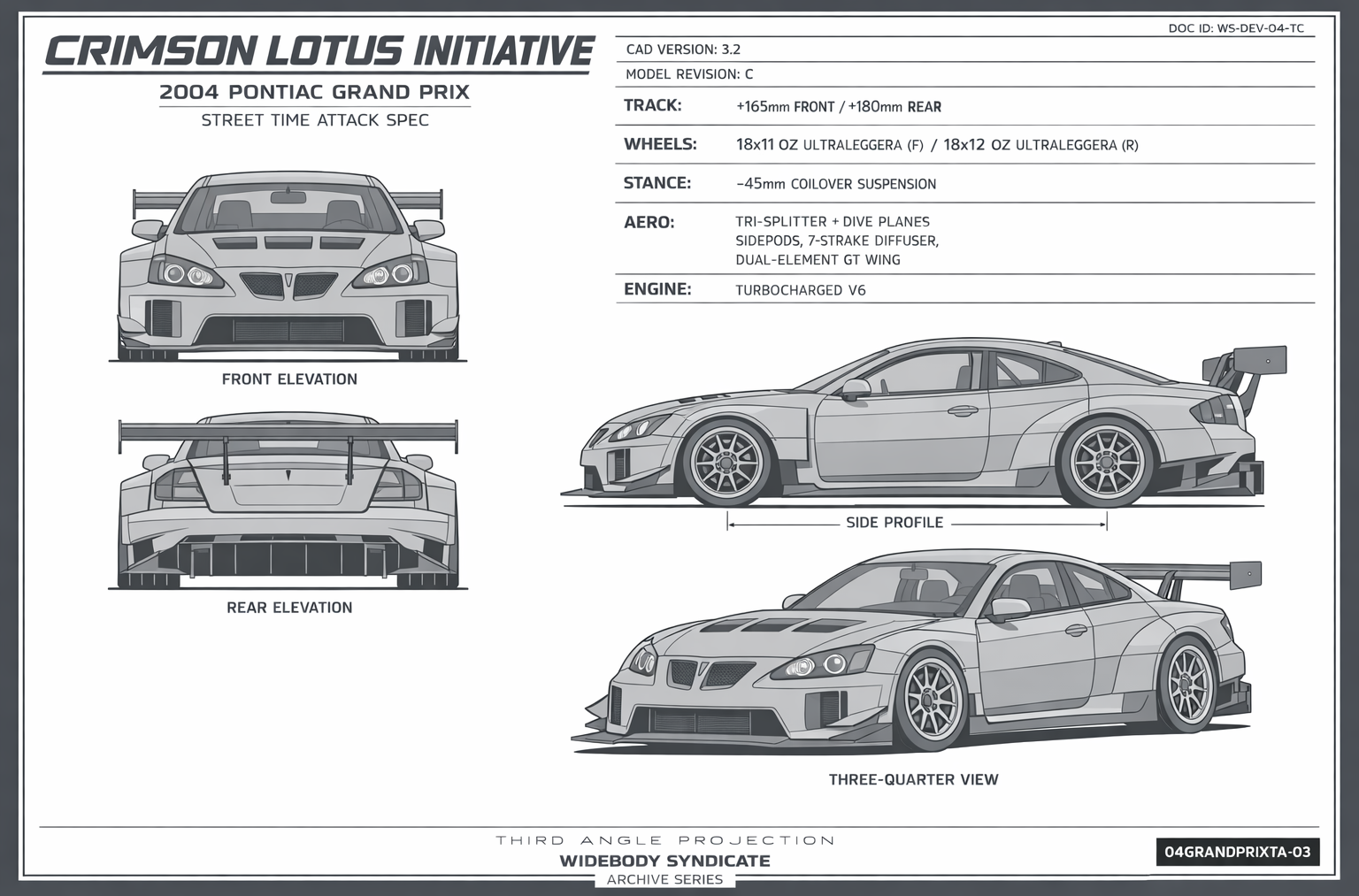Click the TRACK: spec label
The height and width of the screenshot is (896, 1359).
[x=652, y=105]
